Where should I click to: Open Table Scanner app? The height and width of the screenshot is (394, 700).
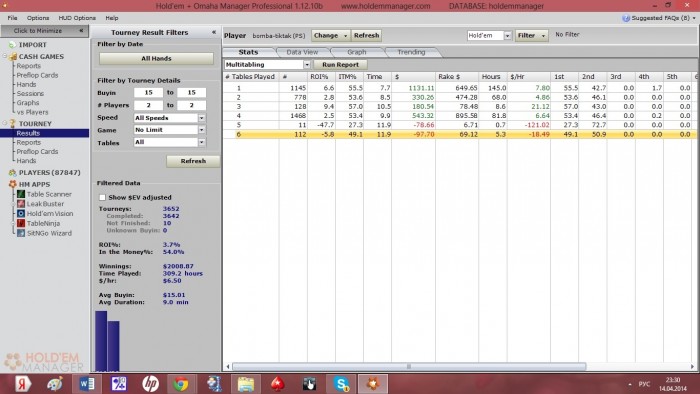(x=44, y=194)
